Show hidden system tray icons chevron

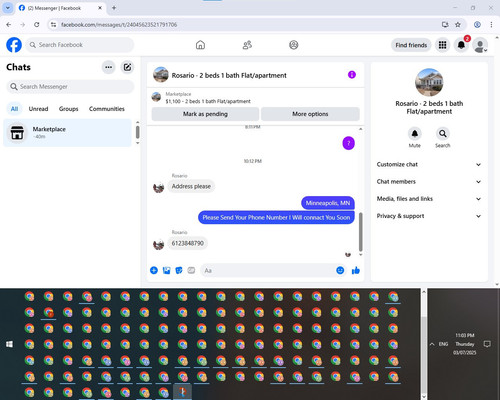[432, 344]
